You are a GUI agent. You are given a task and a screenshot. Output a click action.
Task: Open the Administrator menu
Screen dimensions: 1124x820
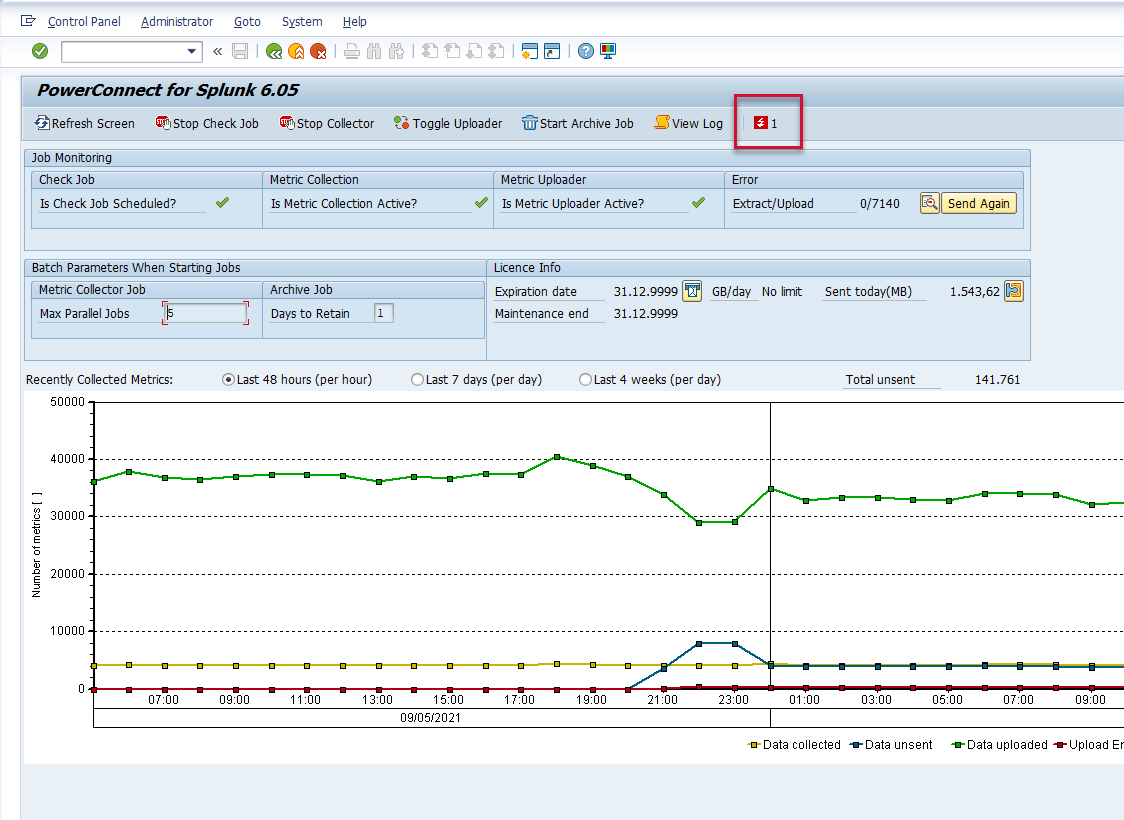[176, 21]
